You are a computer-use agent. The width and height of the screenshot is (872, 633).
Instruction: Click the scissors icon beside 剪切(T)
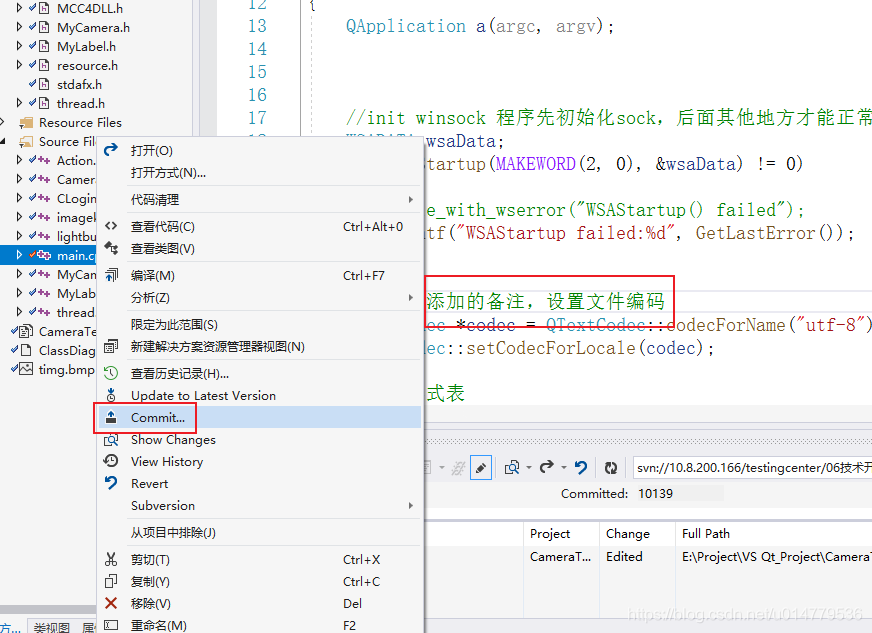(x=113, y=559)
